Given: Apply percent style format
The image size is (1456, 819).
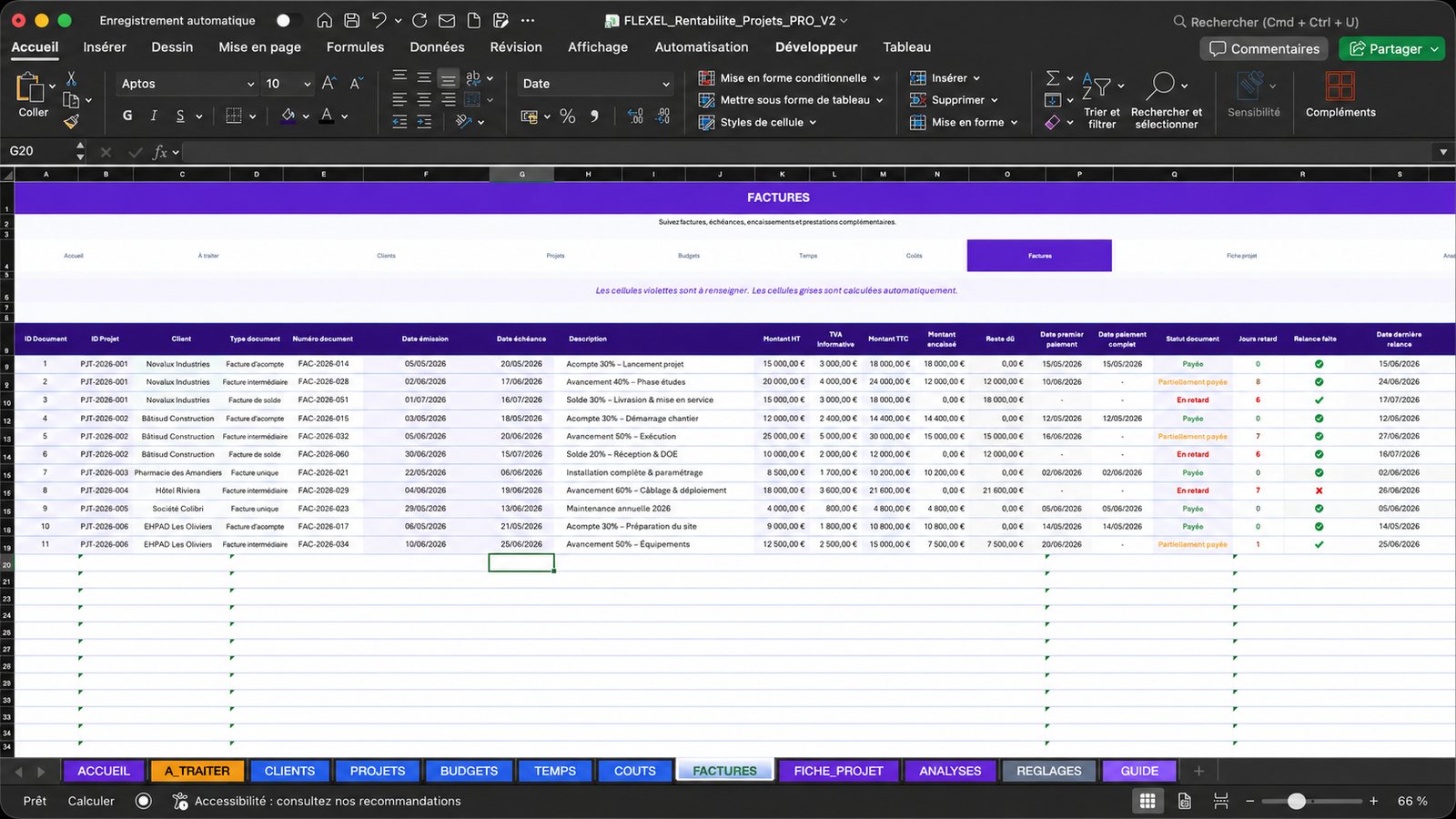Looking at the screenshot, I should click(x=568, y=116).
